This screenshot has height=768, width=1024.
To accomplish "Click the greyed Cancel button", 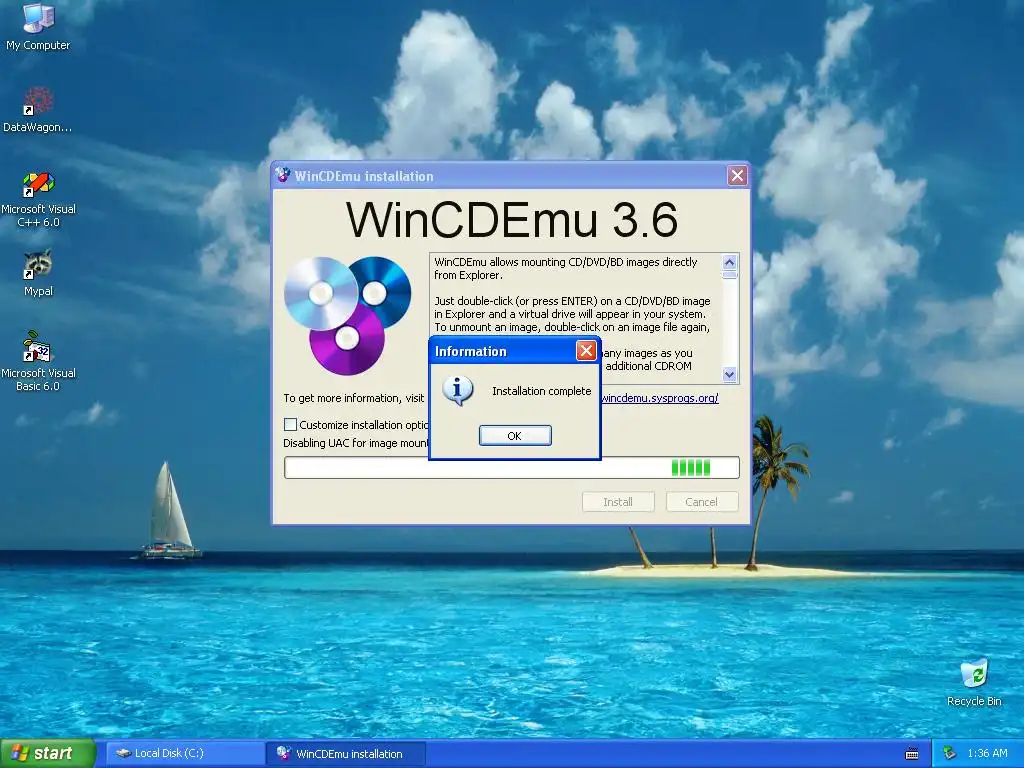I will (701, 502).
